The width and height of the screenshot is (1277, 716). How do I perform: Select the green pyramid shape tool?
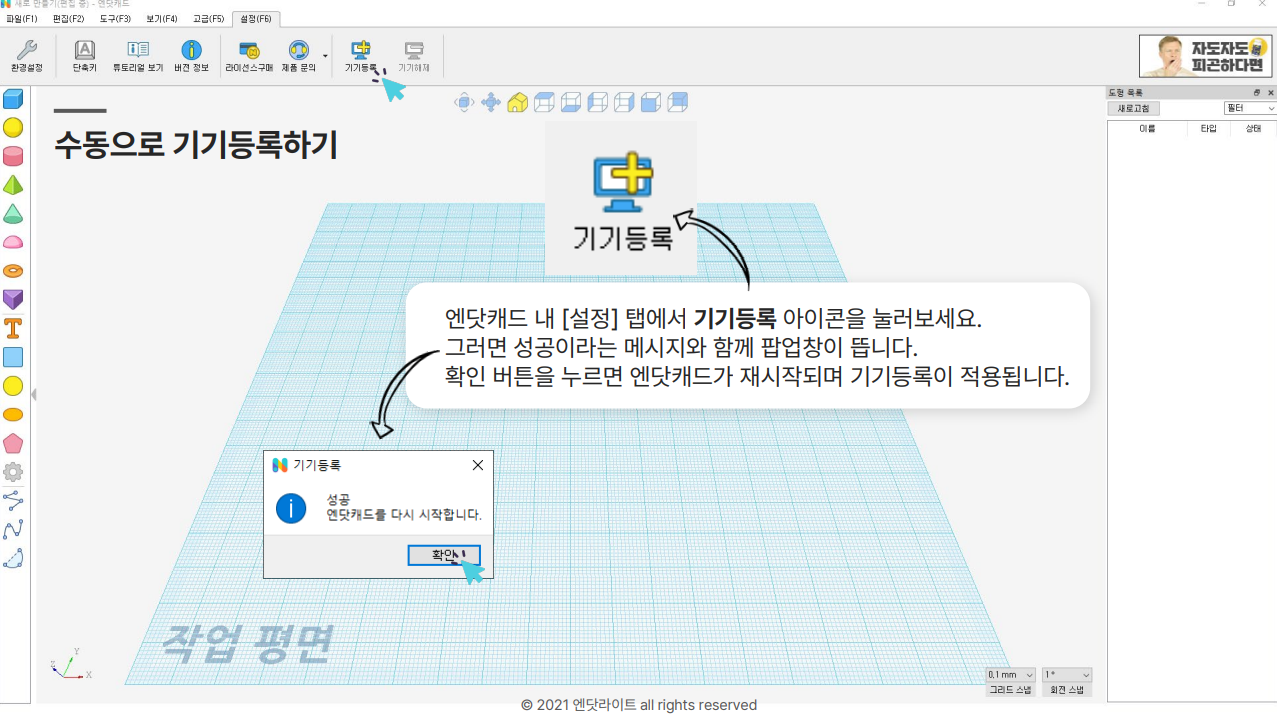(x=13, y=185)
